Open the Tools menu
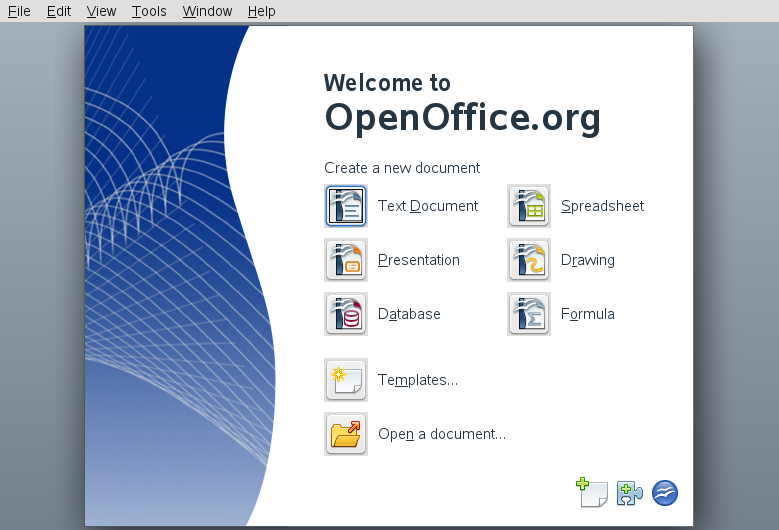 [149, 11]
